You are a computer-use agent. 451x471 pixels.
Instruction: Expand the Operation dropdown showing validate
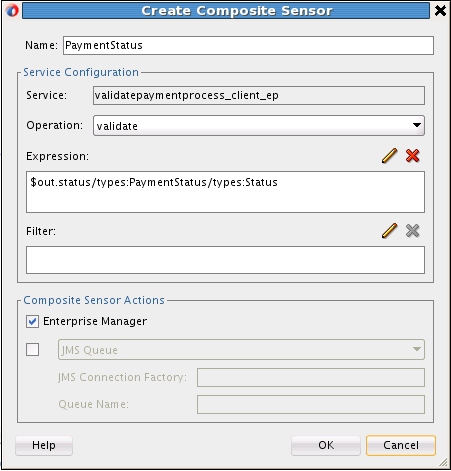pyautogui.click(x=259, y=126)
